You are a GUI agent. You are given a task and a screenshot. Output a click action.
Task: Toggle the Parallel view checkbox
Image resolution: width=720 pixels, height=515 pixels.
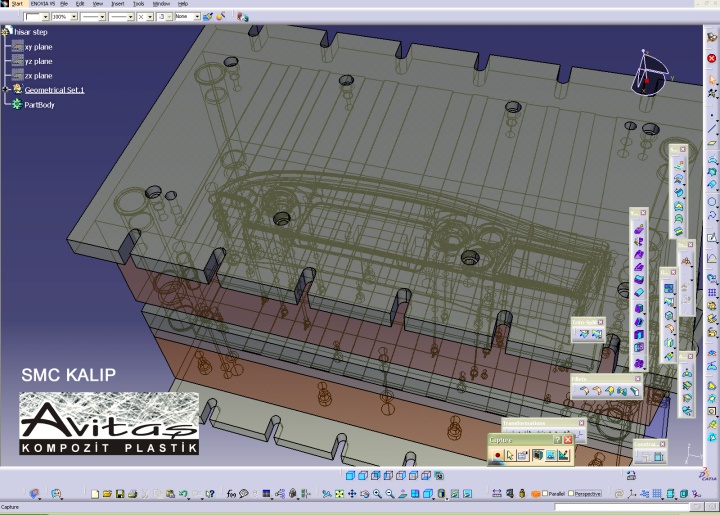(x=545, y=494)
